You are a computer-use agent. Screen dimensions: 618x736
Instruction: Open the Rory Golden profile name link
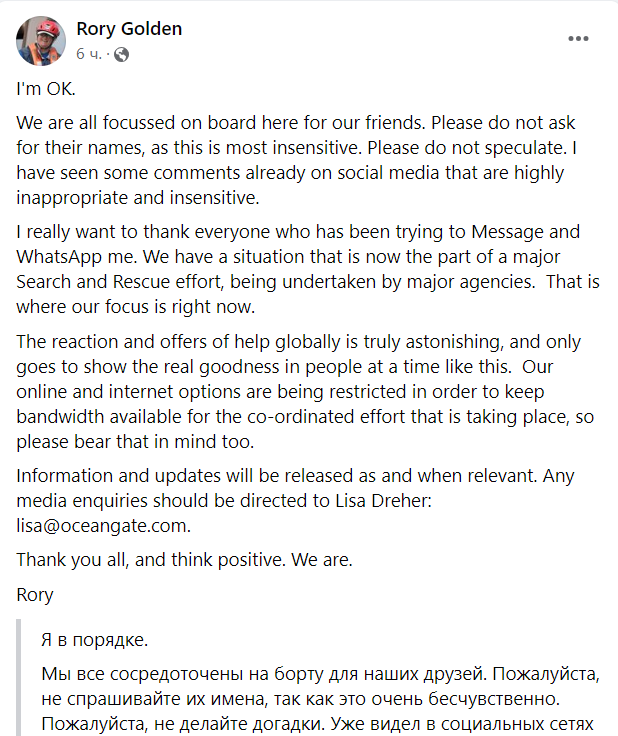129,29
